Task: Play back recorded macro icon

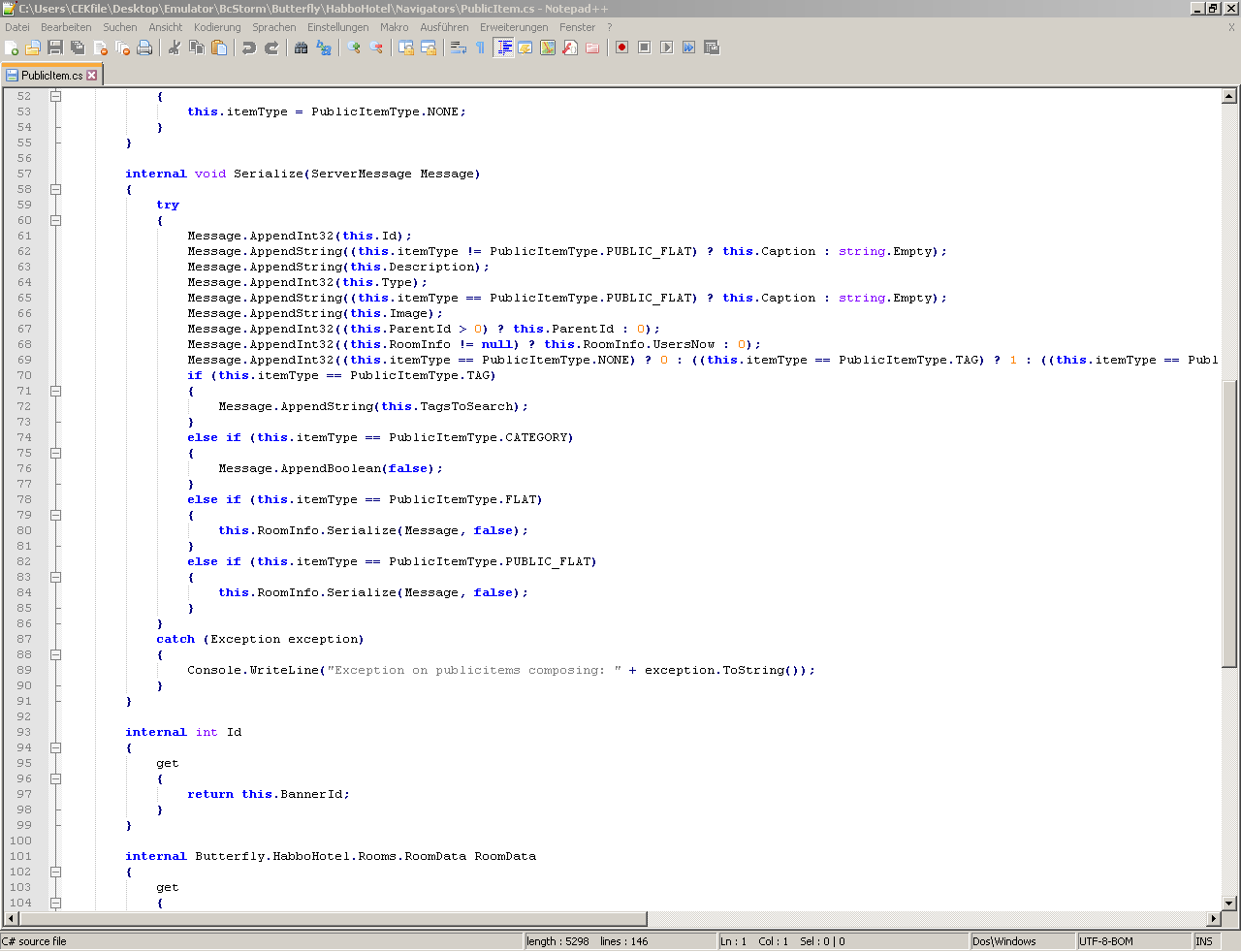Action: tap(667, 48)
